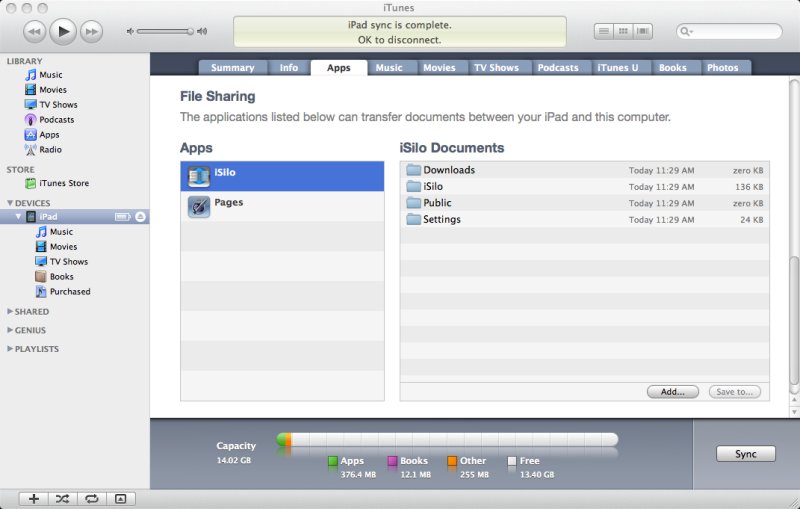Image resolution: width=800 pixels, height=509 pixels.
Task: Eject the iPad device
Action: click(x=141, y=217)
